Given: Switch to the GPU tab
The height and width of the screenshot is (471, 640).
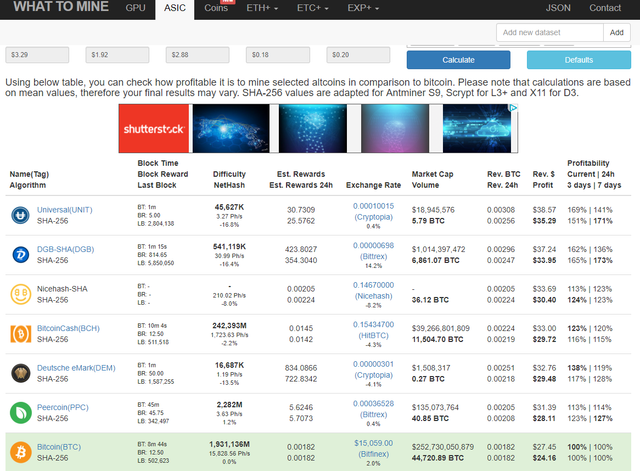Looking at the screenshot, I should point(136,8).
